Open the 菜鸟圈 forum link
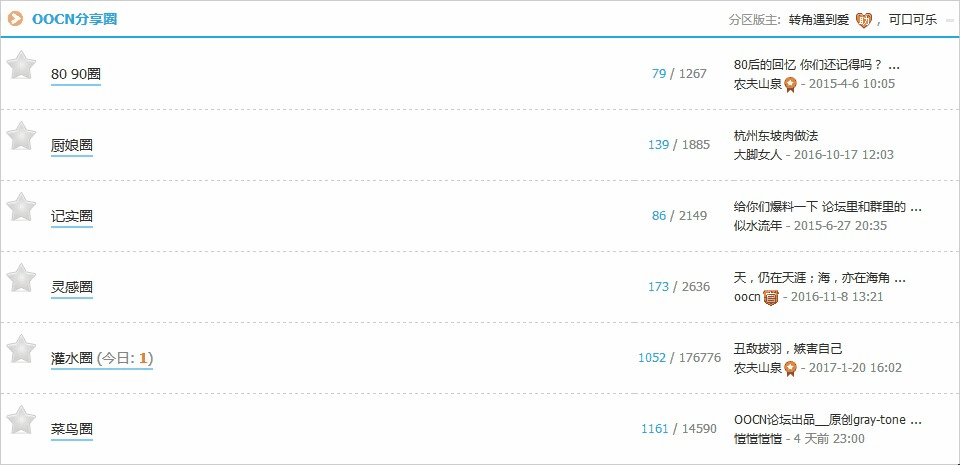The image size is (960, 465). [x=72, y=430]
